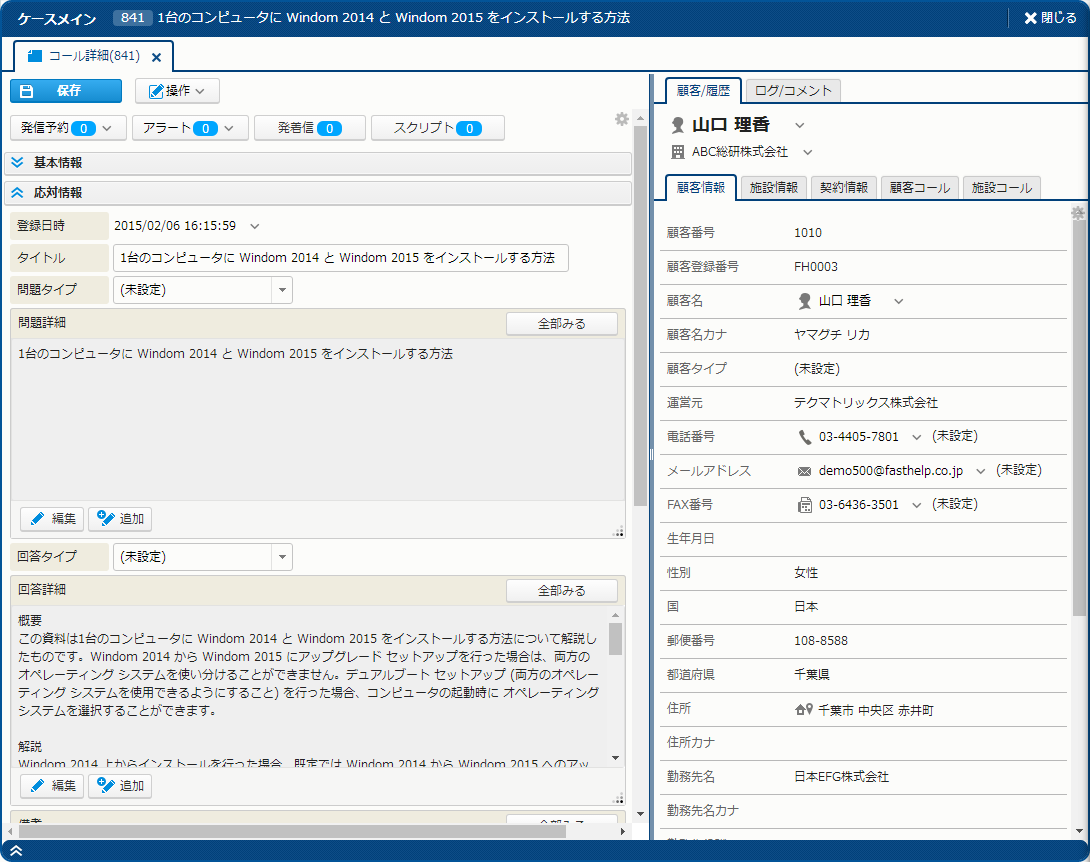Image resolution: width=1090 pixels, height=862 pixels.
Task: Click the タイトル input field
Action: pos(340,257)
